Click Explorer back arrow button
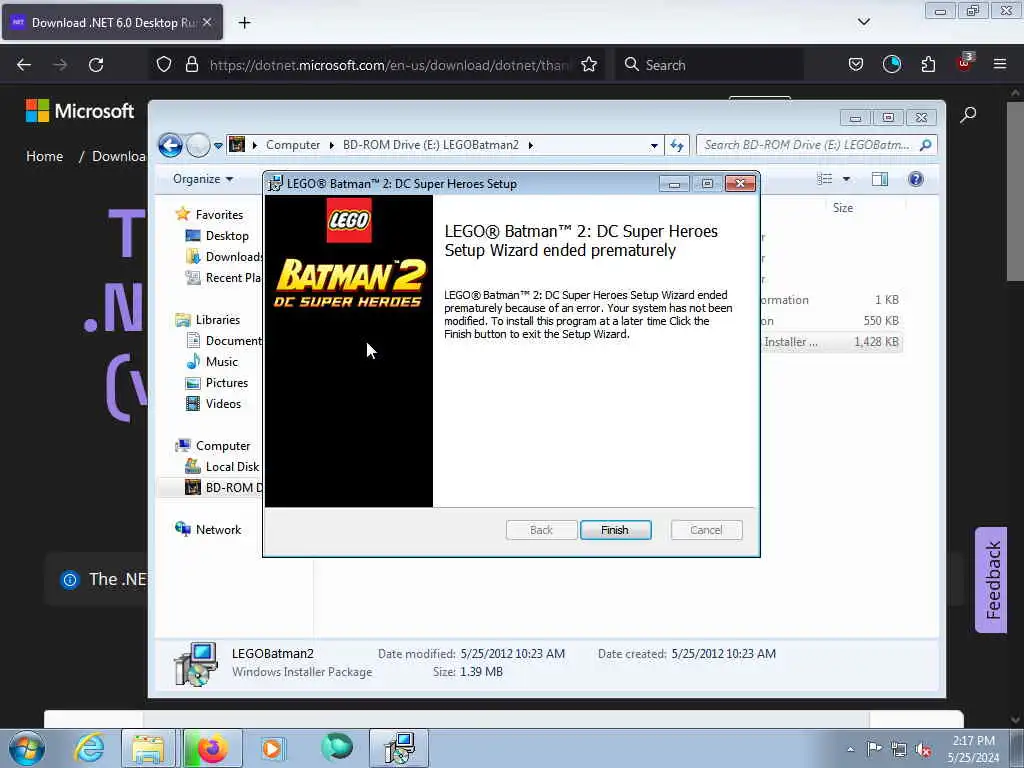 pyautogui.click(x=170, y=145)
